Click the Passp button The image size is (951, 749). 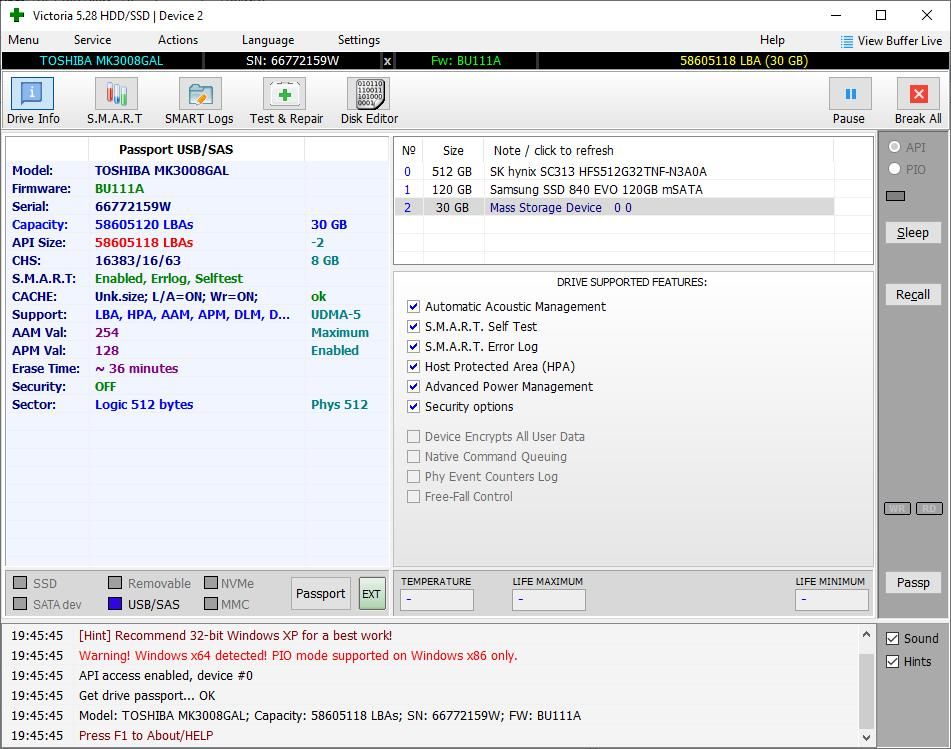pos(913,583)
